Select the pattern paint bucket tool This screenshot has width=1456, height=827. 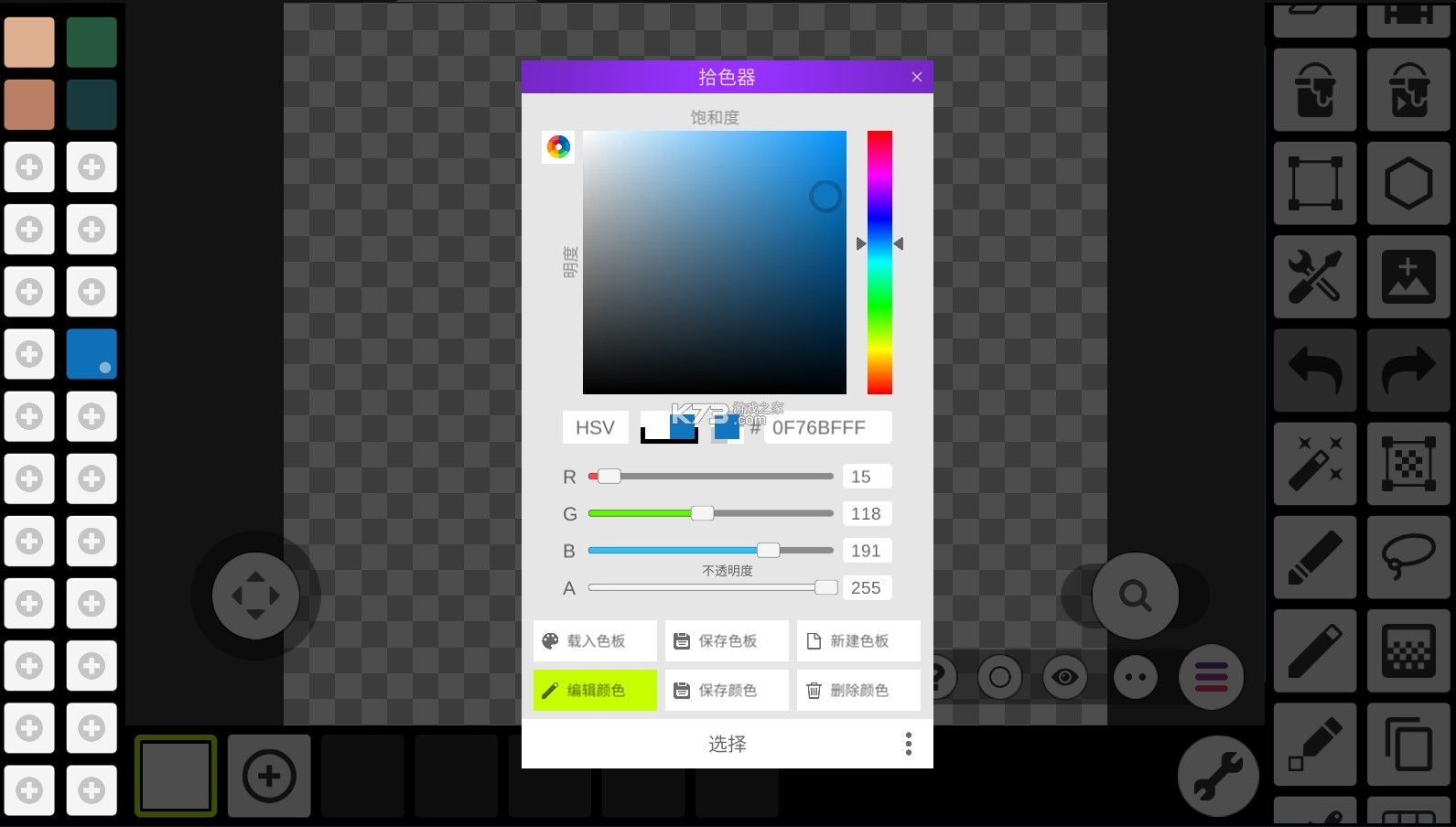coord(1408,90)
